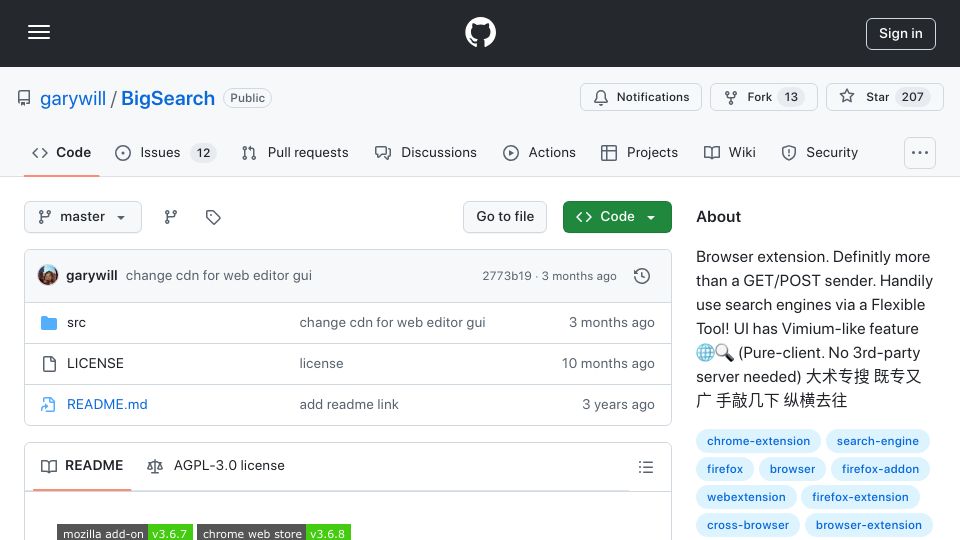The width and height of the screenshot is (960, 540).
Task: Select the AGPL-3.0 license tab
Action: (216, 466)
